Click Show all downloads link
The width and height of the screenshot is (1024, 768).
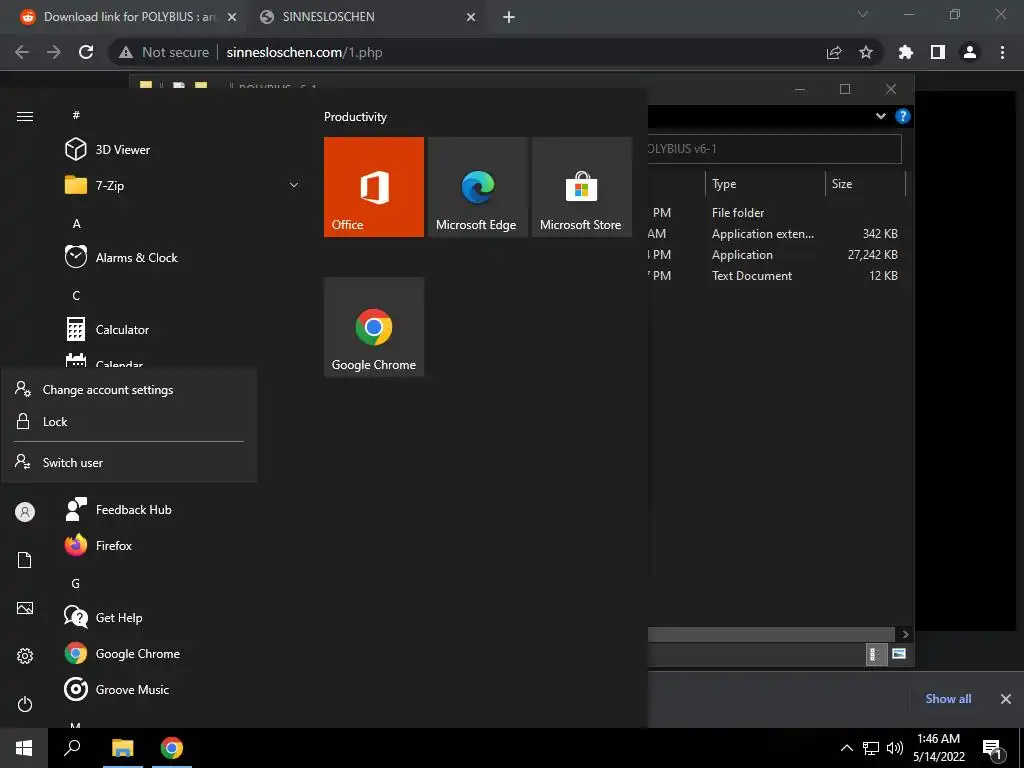point(948,699)
